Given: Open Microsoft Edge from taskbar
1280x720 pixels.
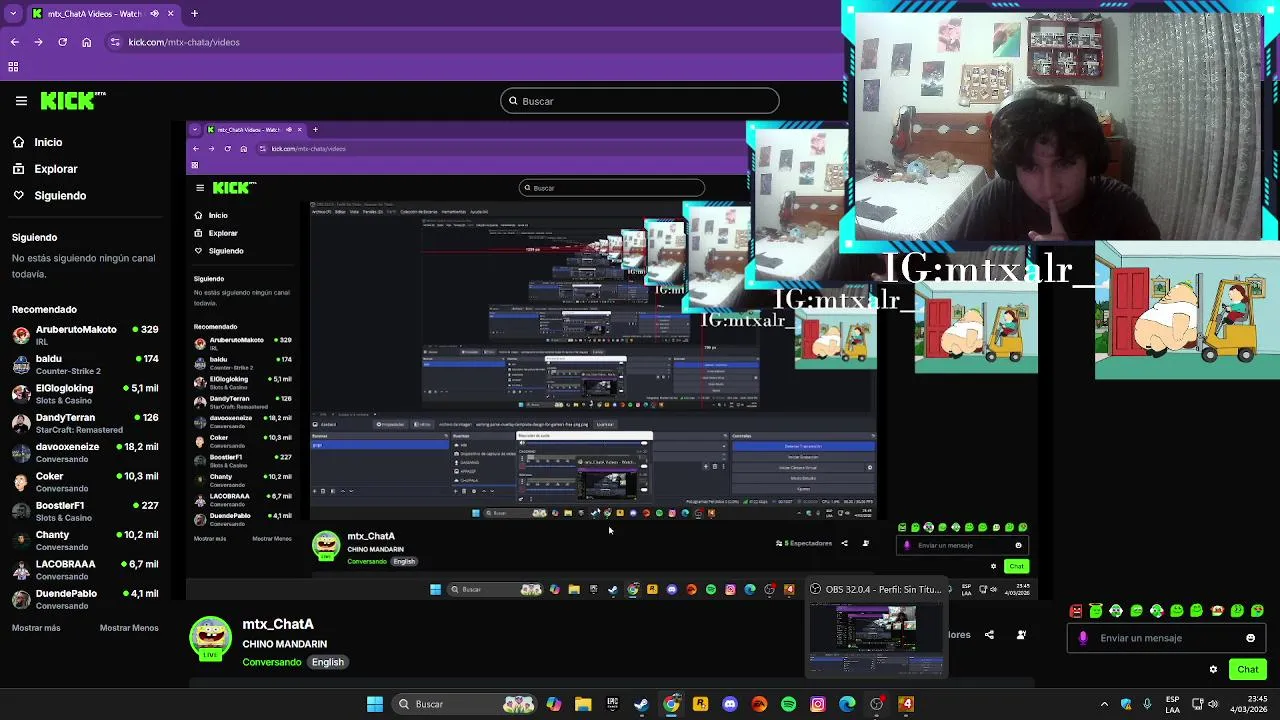Looking at the screenshot, I should 847,704.
